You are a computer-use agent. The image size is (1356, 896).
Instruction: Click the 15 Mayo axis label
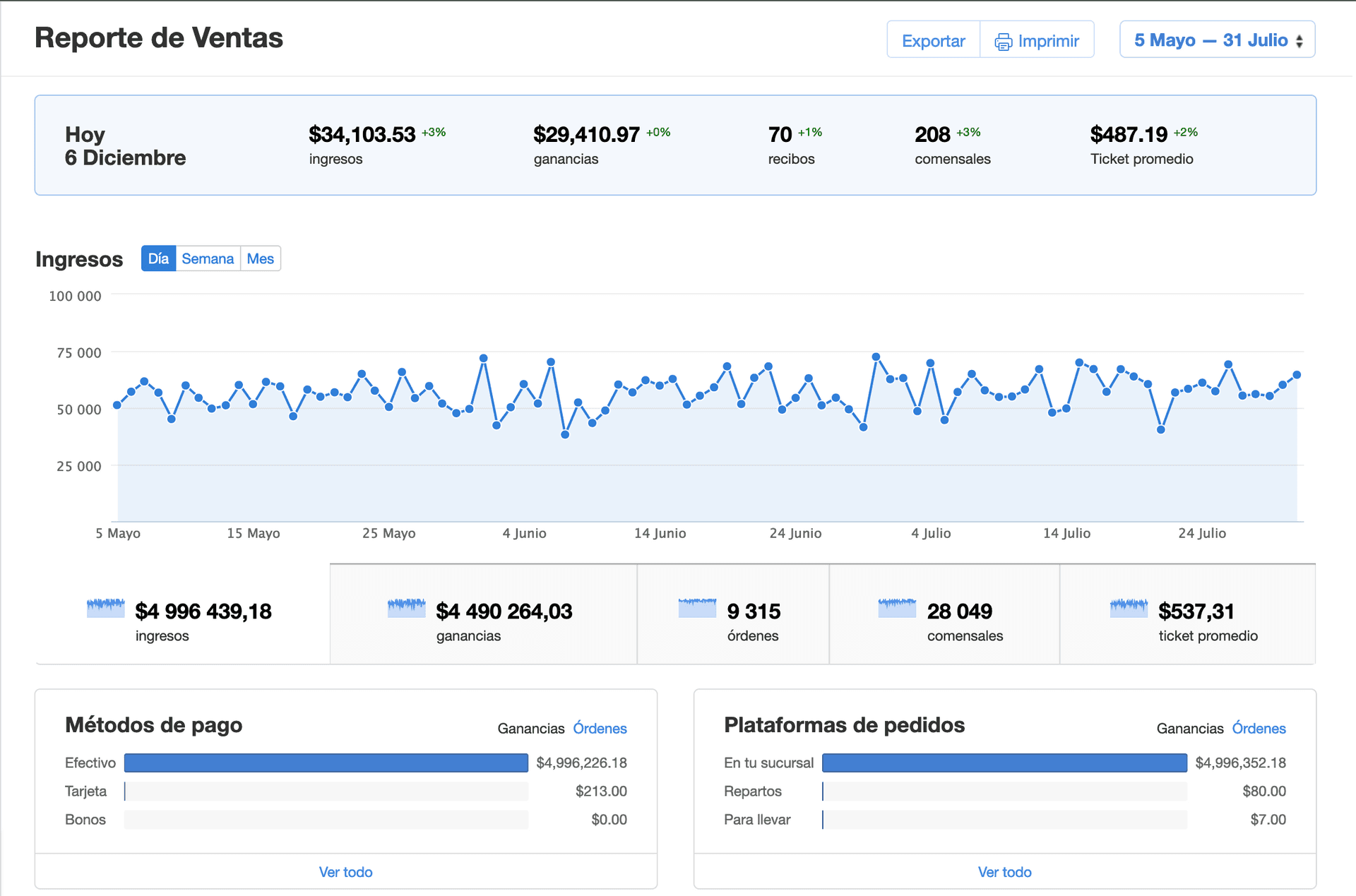(x=254, y=533)
